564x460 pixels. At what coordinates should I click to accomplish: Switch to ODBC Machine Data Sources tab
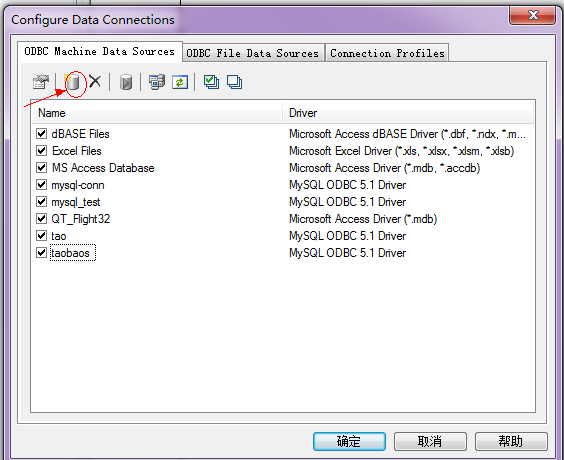(100, 51)
